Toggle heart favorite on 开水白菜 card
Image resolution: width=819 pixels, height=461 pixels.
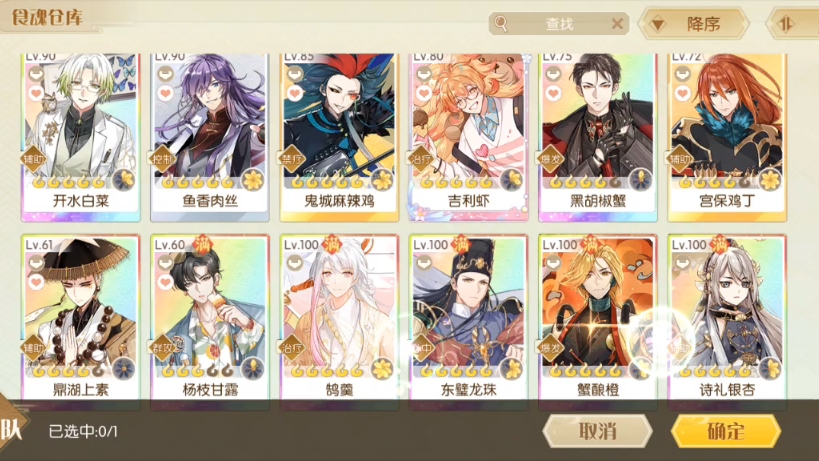pos(36,93)
